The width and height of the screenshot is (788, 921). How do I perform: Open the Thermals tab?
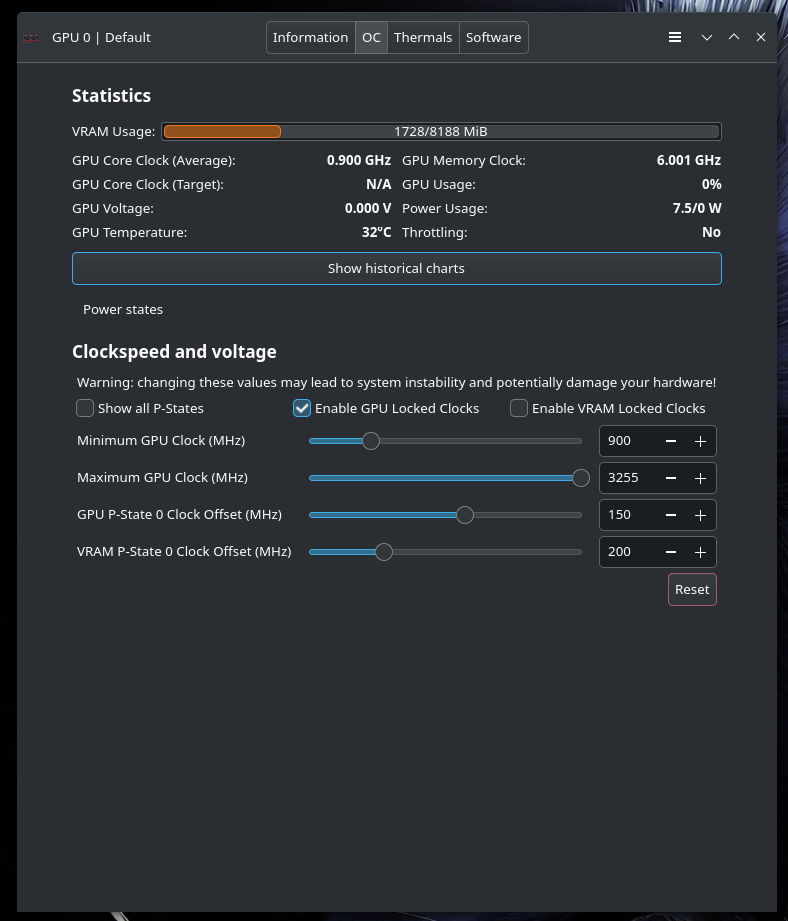(x=423, y=38)
